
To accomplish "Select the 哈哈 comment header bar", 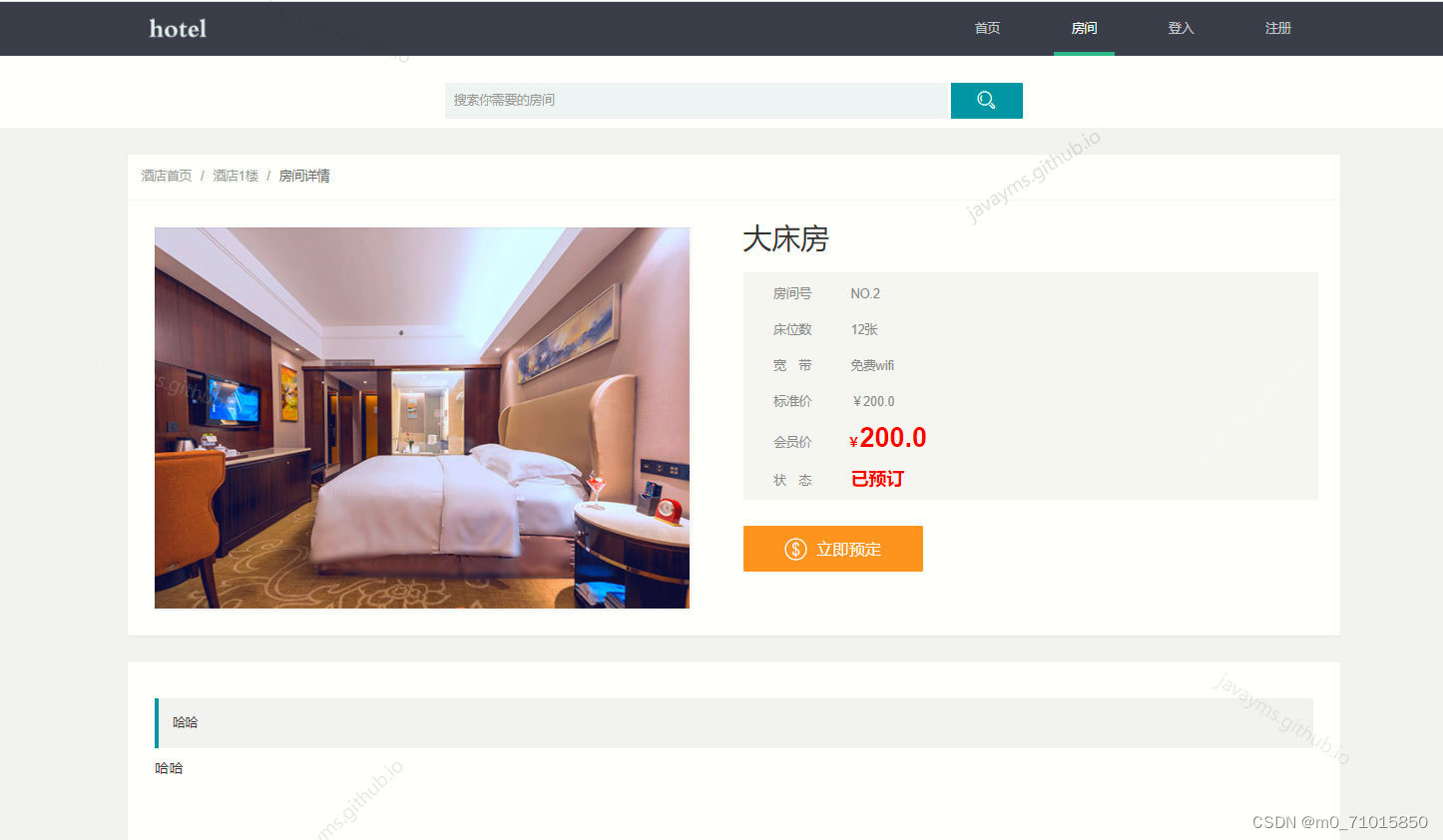I will click(x=733, y=723).
